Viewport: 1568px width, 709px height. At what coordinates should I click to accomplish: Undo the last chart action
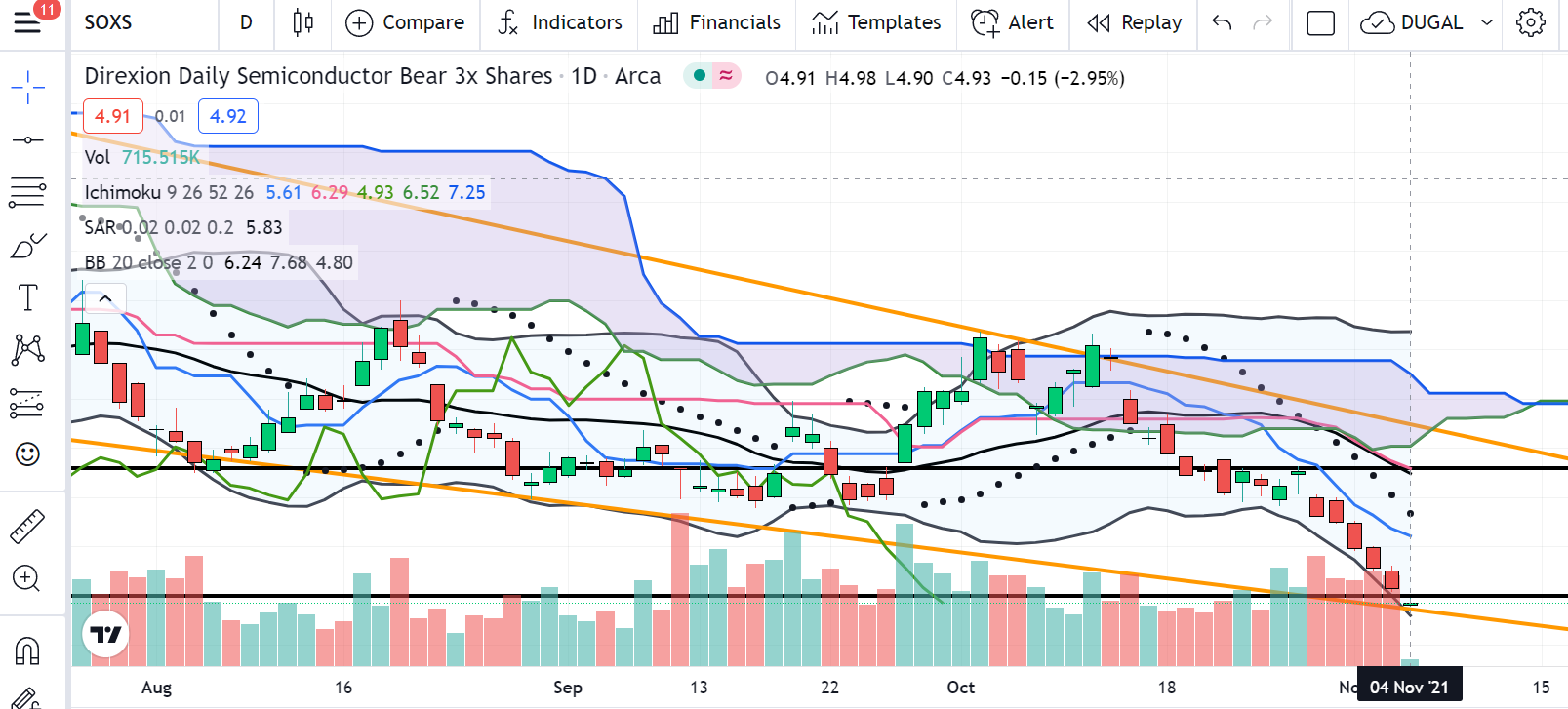[1222, 22]
